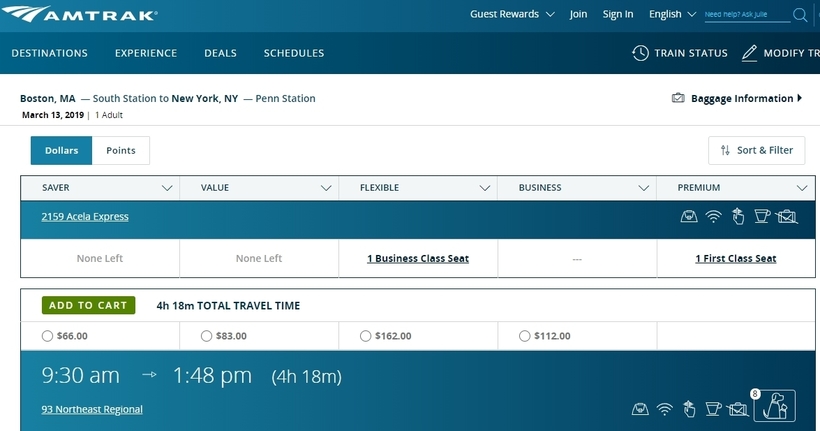Click the Amtrak logo
Image resolution: width=820 pixels, height=431 pixels.
79,14
